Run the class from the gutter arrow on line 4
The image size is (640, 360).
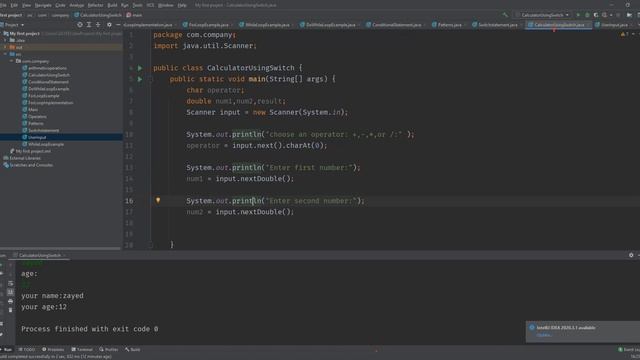click(140, 68)
